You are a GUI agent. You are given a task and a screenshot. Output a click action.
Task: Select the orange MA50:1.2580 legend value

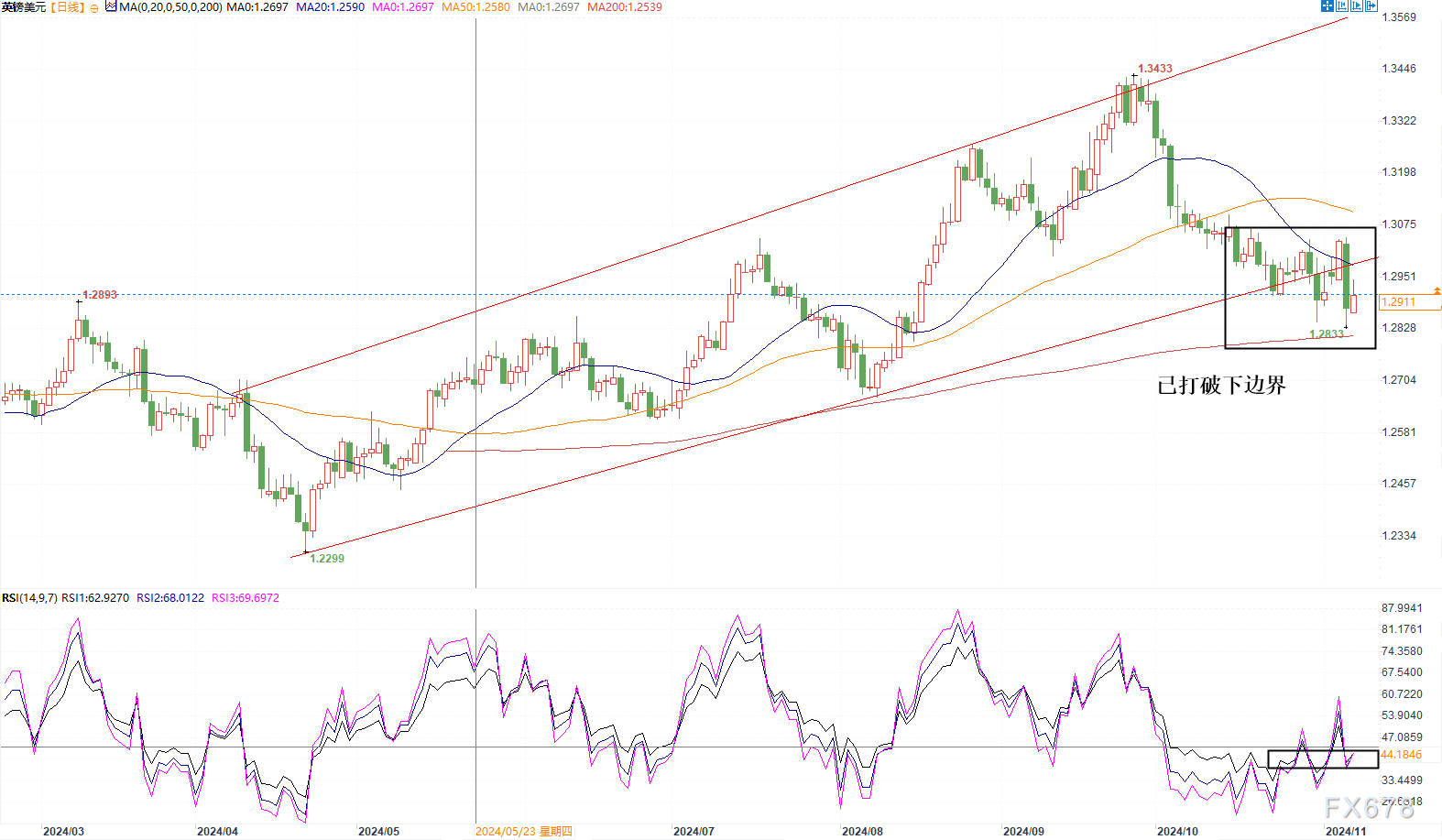(475, 7)
